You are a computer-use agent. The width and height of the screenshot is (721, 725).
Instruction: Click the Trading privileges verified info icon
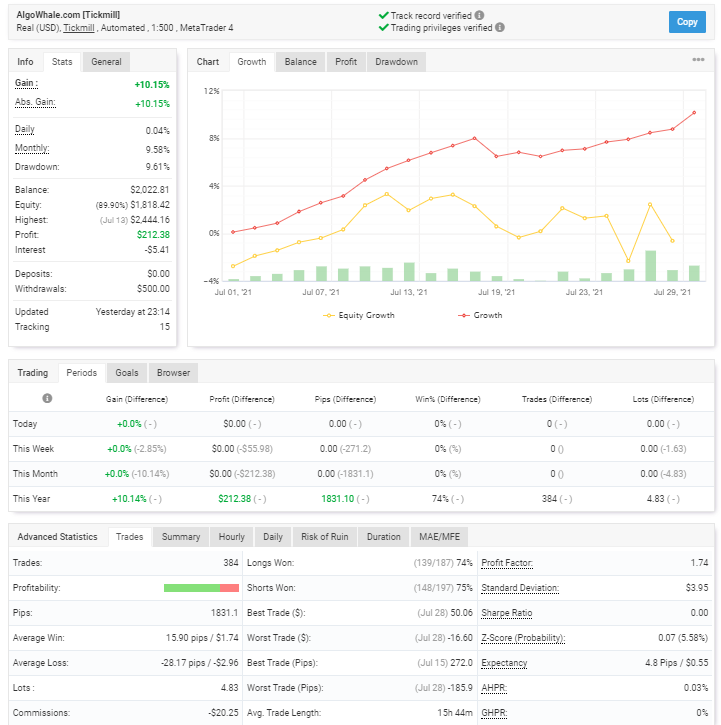point(499,27)
